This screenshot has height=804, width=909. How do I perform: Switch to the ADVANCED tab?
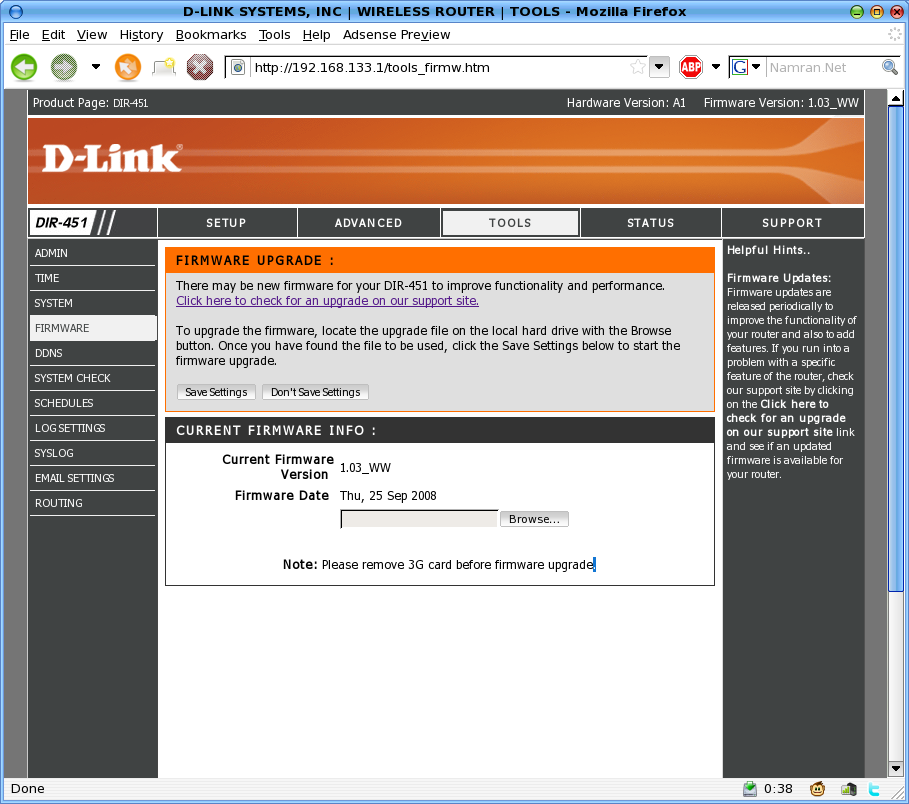point(368,223)
